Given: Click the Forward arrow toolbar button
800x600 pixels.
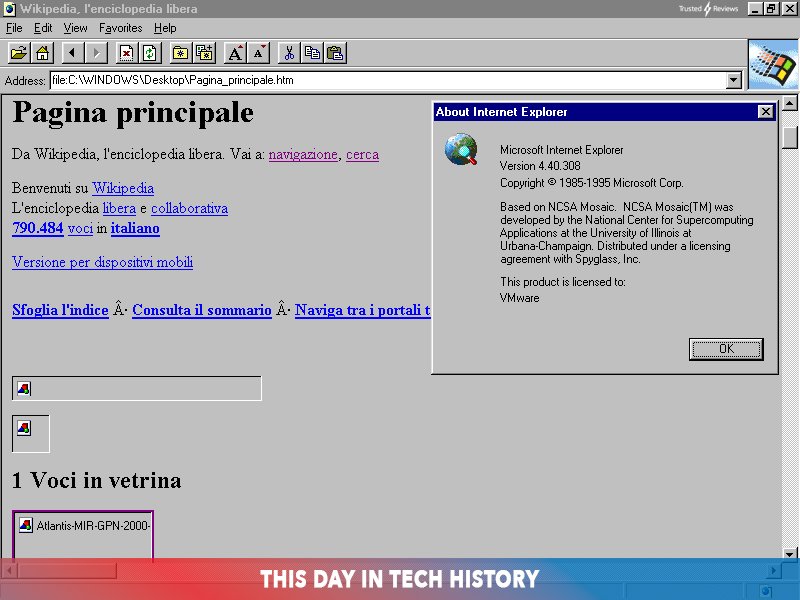Looking at the screenshot, I should click(96, 53).
